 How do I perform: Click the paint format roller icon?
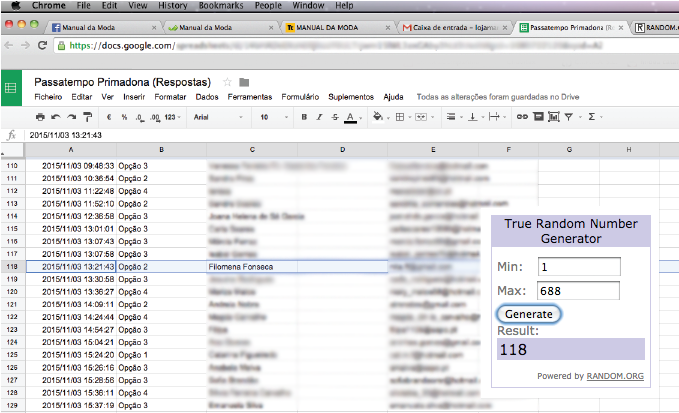(88, 117)
